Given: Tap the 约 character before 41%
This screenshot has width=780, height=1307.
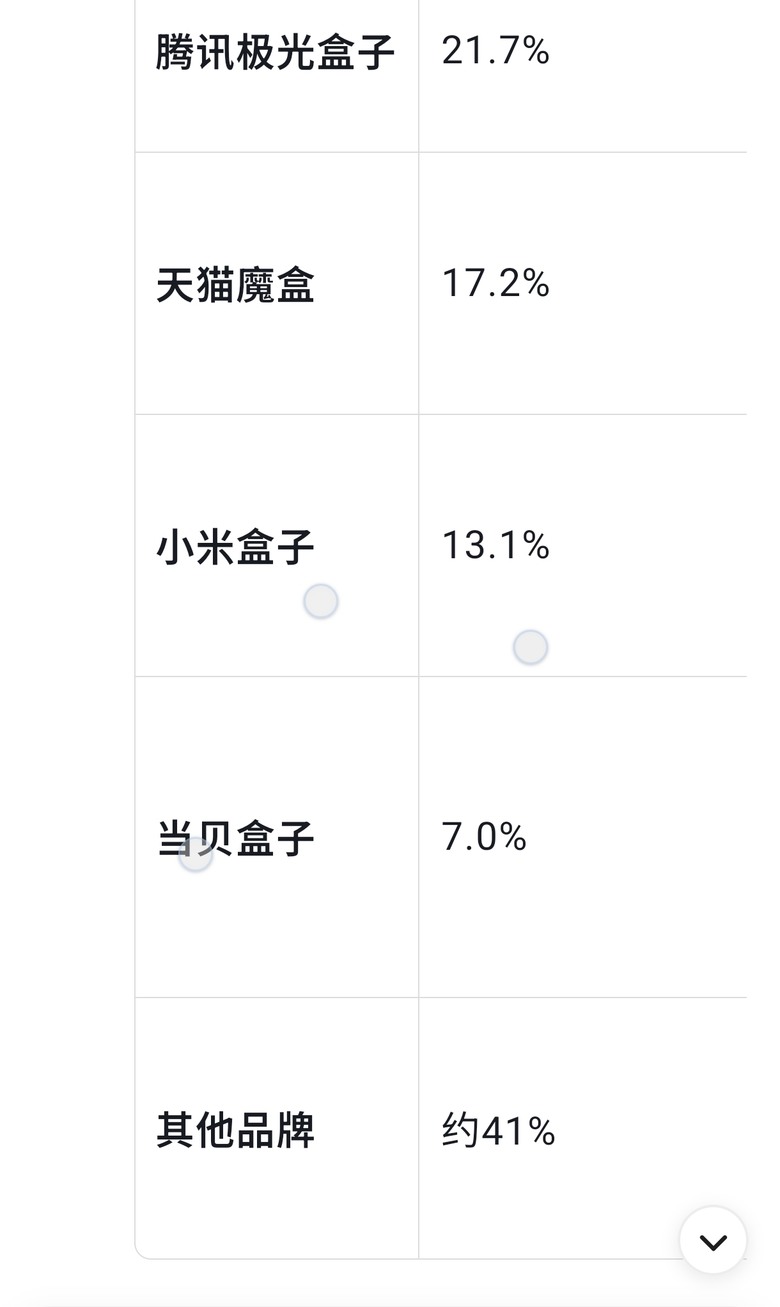Looking at the screenshot, I should pyautogui.click(x=461, y=1131).
